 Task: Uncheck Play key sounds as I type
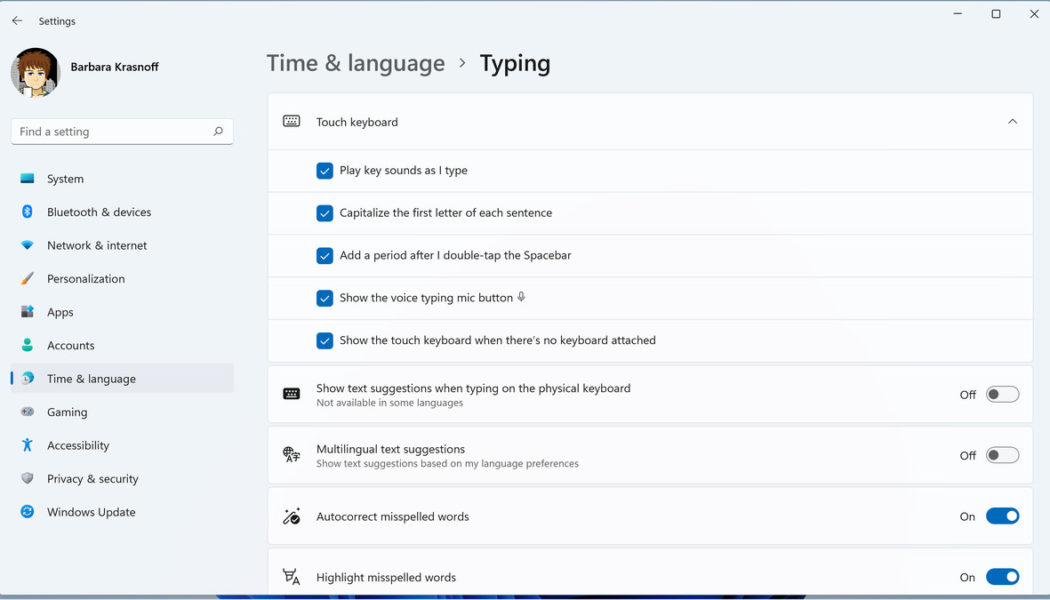tap(324, 170)
